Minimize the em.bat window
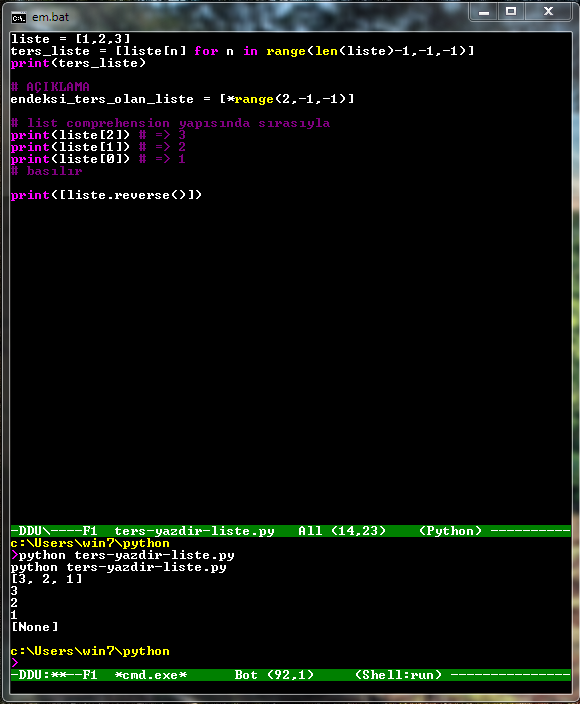 [483, 12]
